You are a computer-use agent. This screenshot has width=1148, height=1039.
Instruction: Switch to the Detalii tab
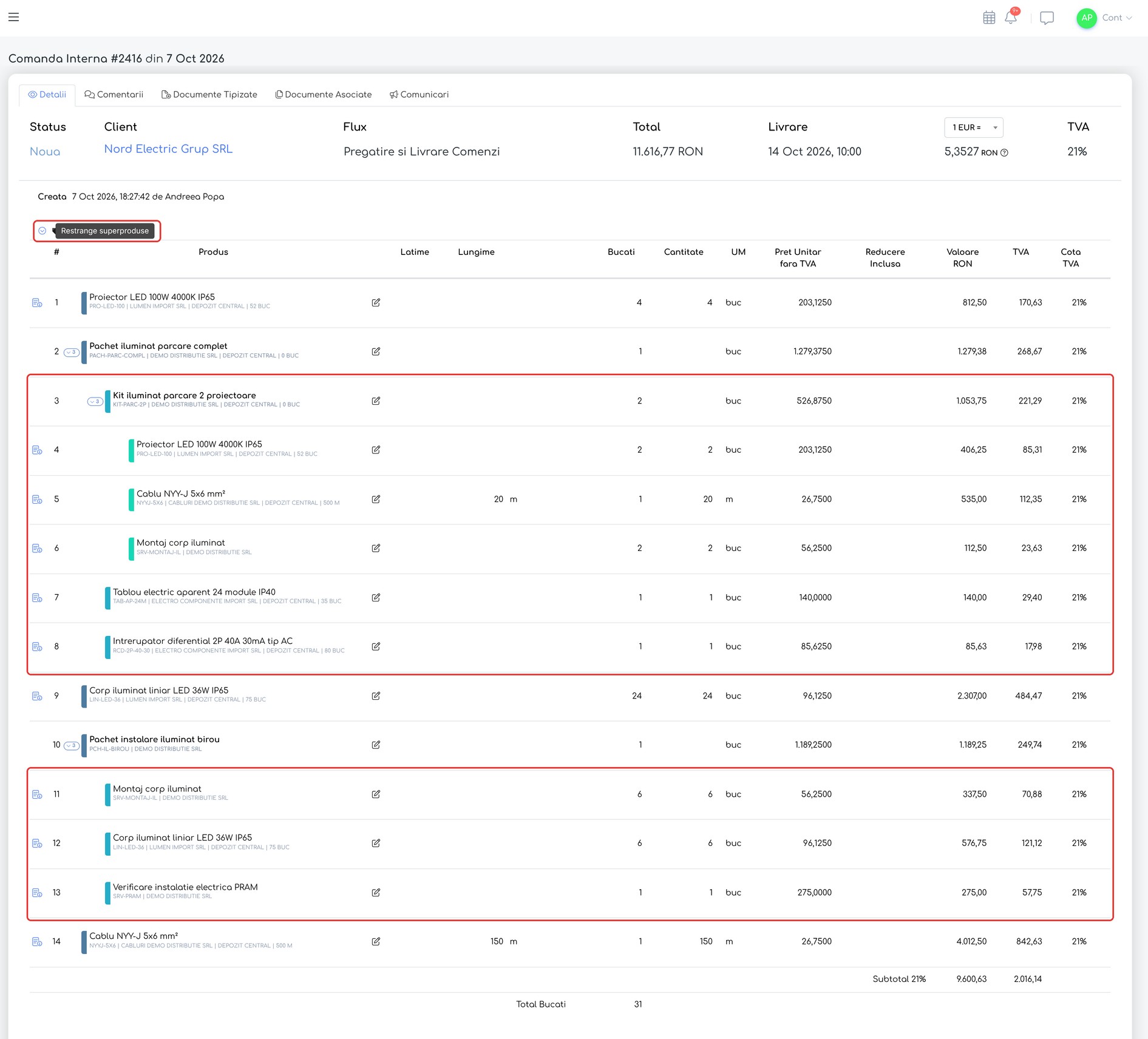pos(47,95)
